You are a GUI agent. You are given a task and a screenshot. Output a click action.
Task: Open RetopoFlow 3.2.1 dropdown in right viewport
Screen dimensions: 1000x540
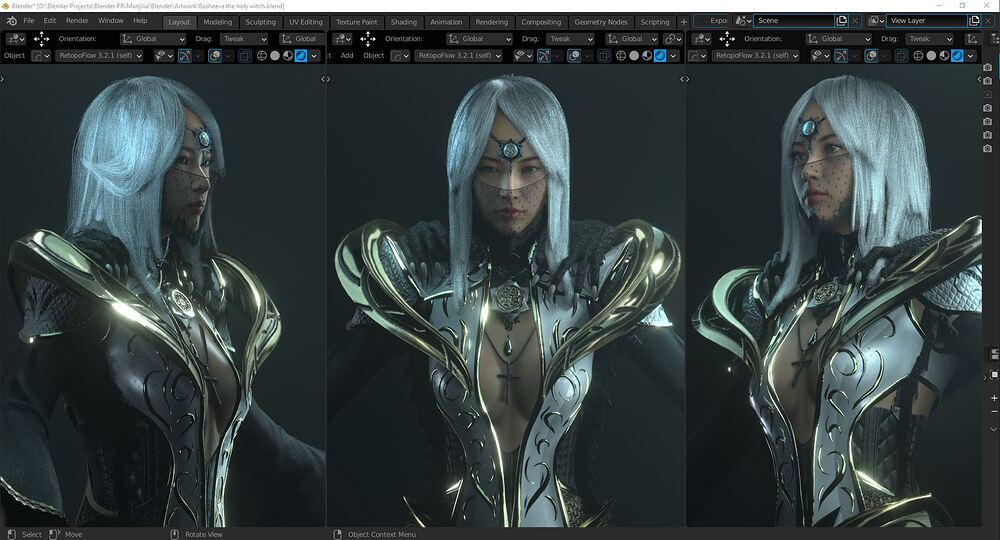[756, 55]
